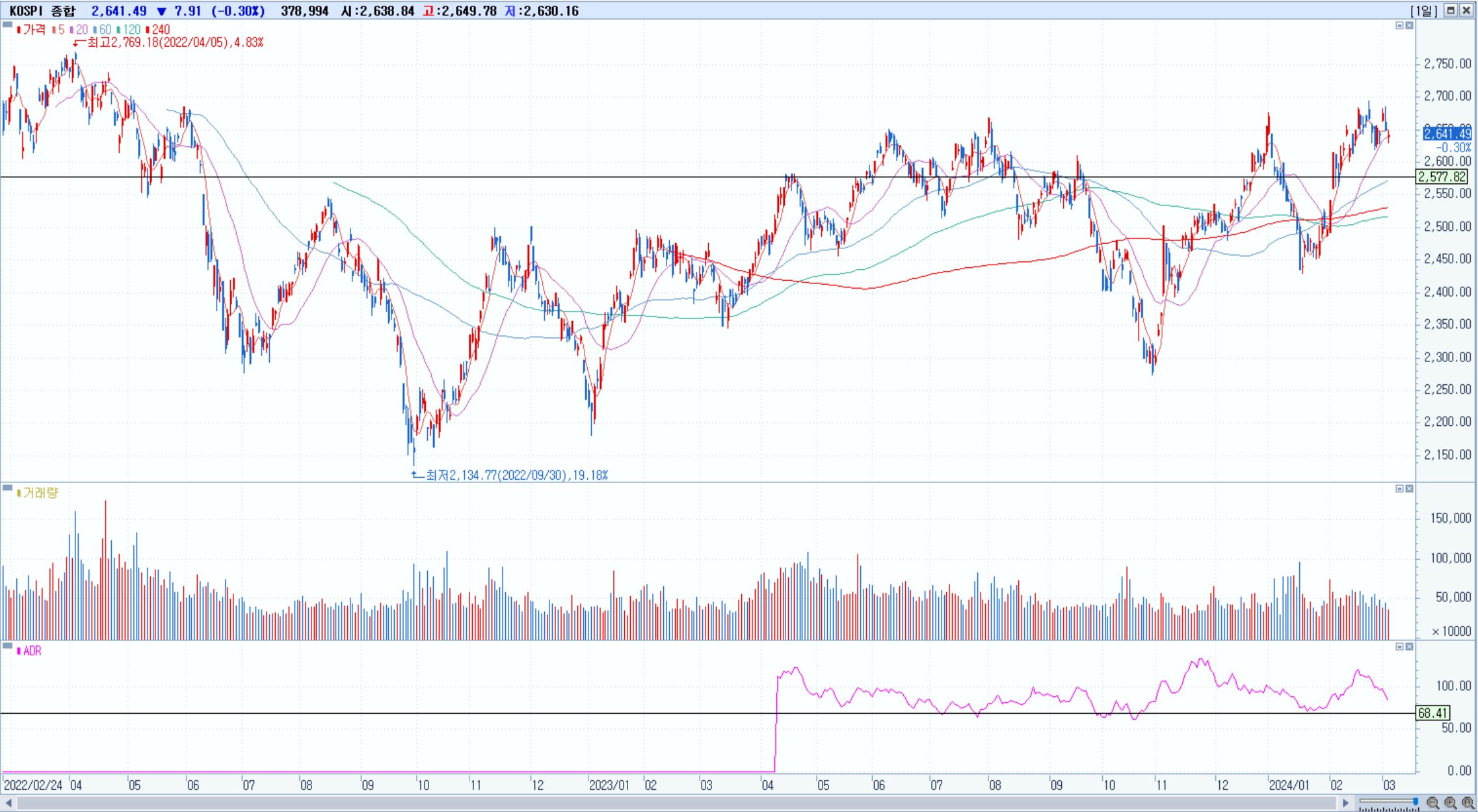Maximize the ADR indicator pane
This screenshot has width=1478, height=812.
click(1399, 646)
